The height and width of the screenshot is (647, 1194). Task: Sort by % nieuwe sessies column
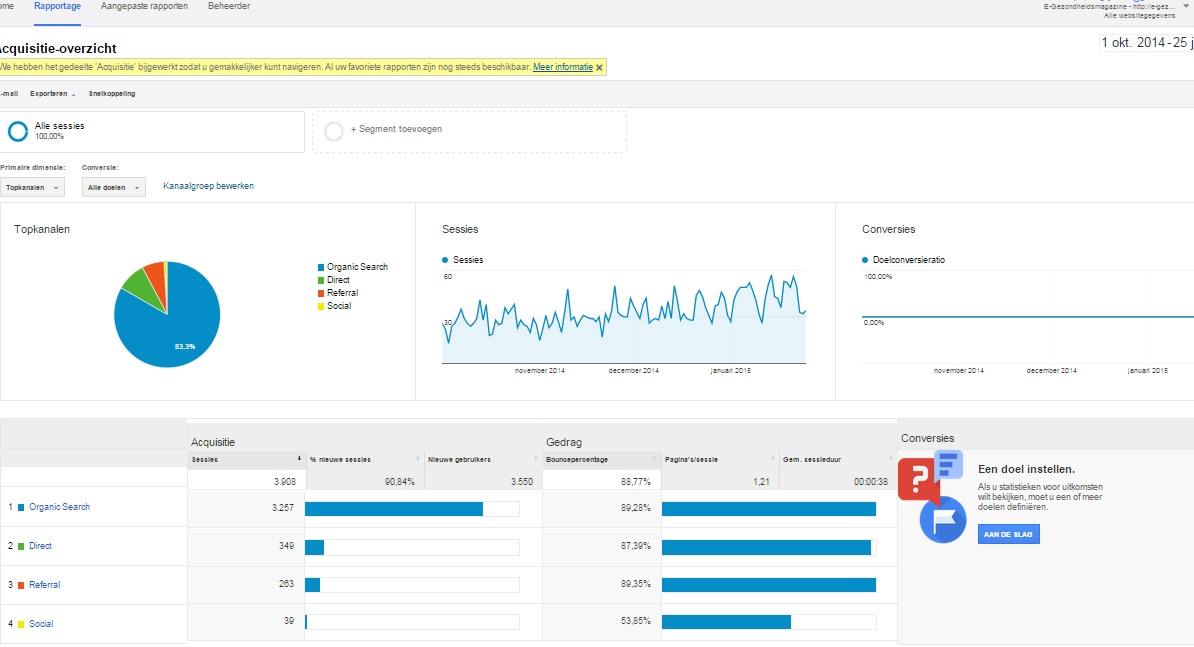point(364,460)
